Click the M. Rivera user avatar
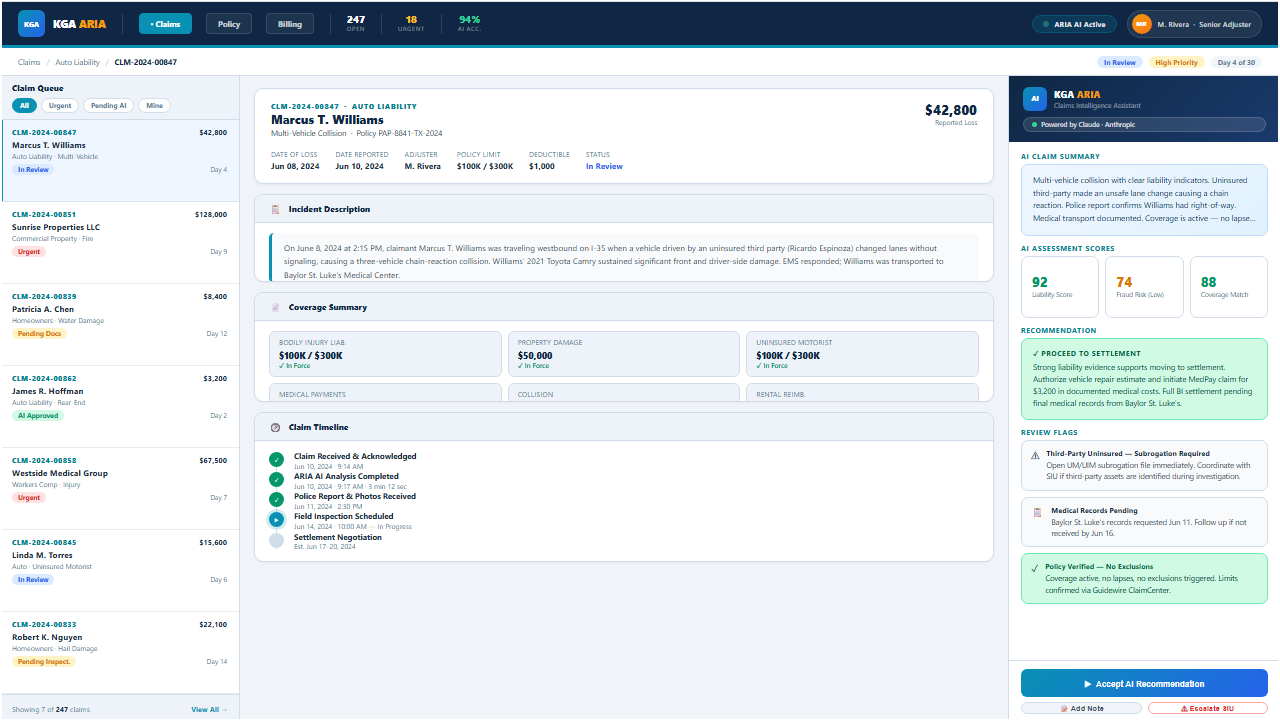 1142,24
